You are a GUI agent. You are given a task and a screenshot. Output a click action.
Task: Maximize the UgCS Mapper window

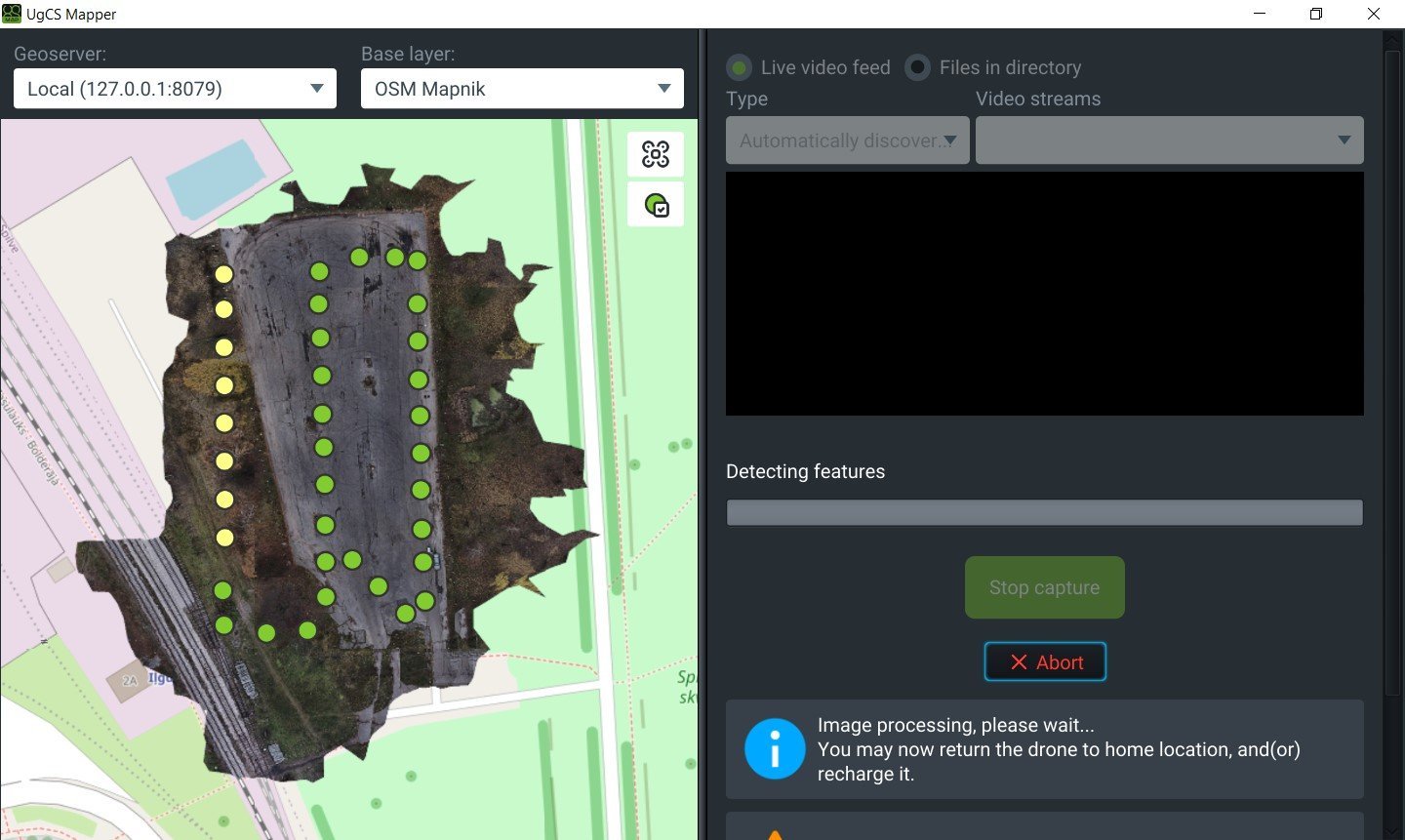pyautogui.click(x=1316, y=14)
